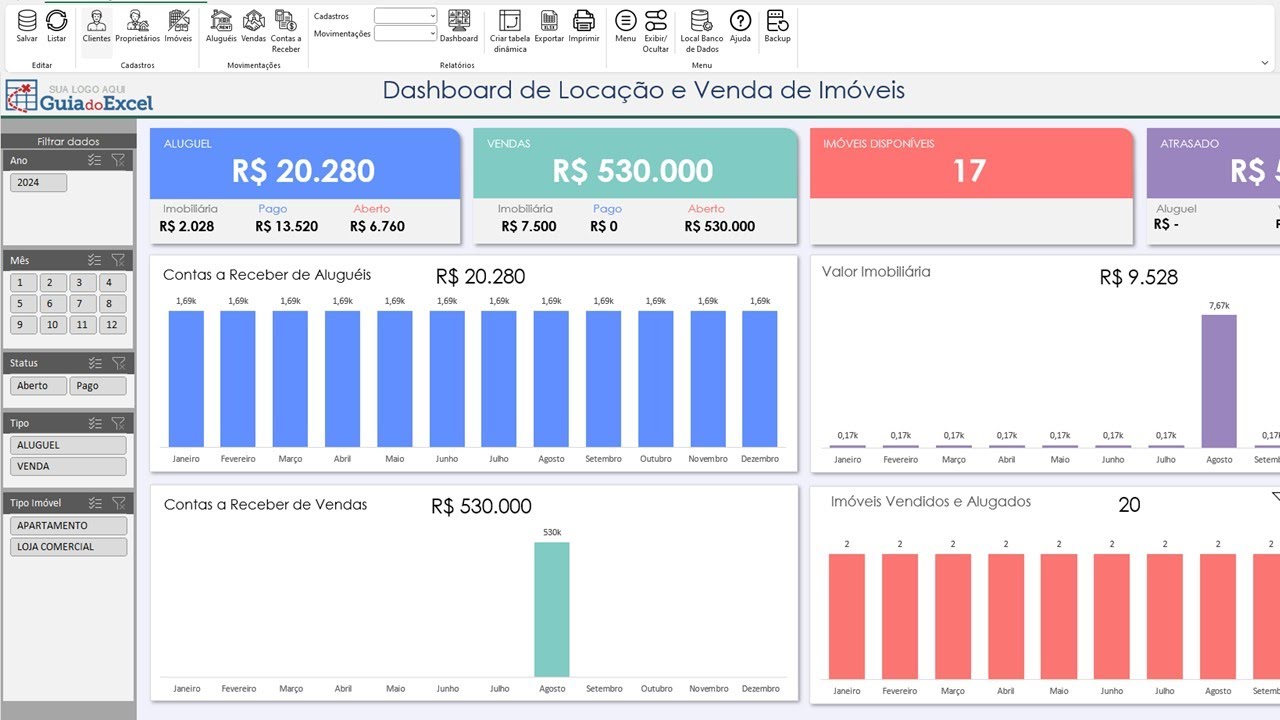1280x720 pixels.
Task: Open the Movimentações report dropdown
Action: (x=406, y=33)
